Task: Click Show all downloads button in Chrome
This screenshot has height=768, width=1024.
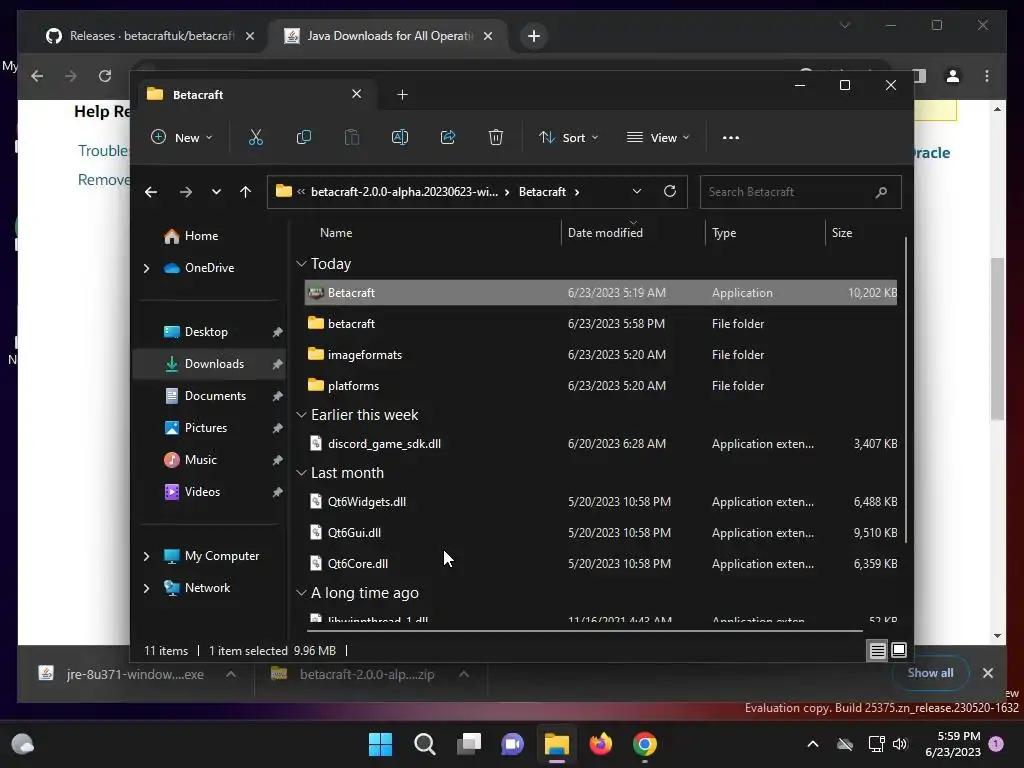Action: coord(930,673)
